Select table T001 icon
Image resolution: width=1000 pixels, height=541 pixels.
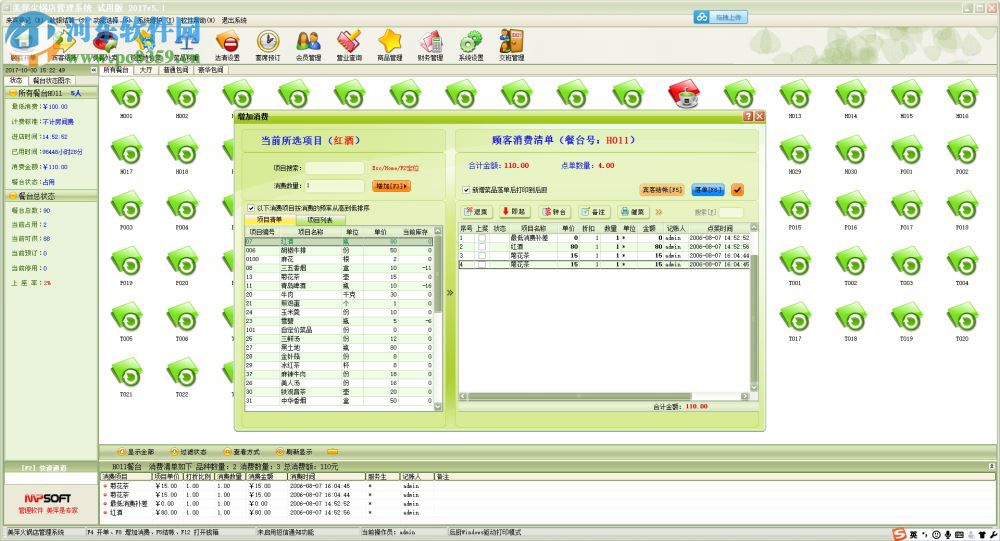[x=795, y=262]
